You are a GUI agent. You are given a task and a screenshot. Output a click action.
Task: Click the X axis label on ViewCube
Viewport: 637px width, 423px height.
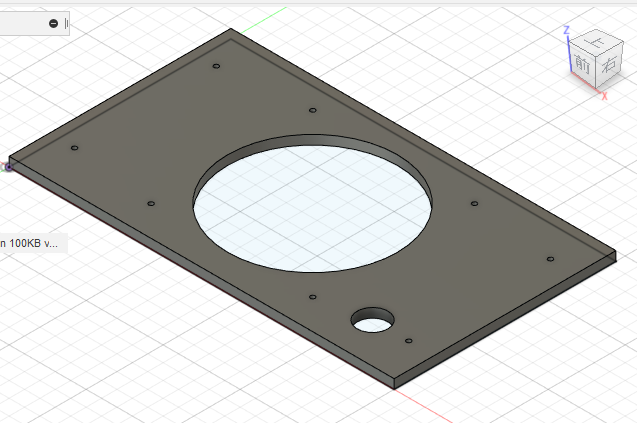[604, 96]
